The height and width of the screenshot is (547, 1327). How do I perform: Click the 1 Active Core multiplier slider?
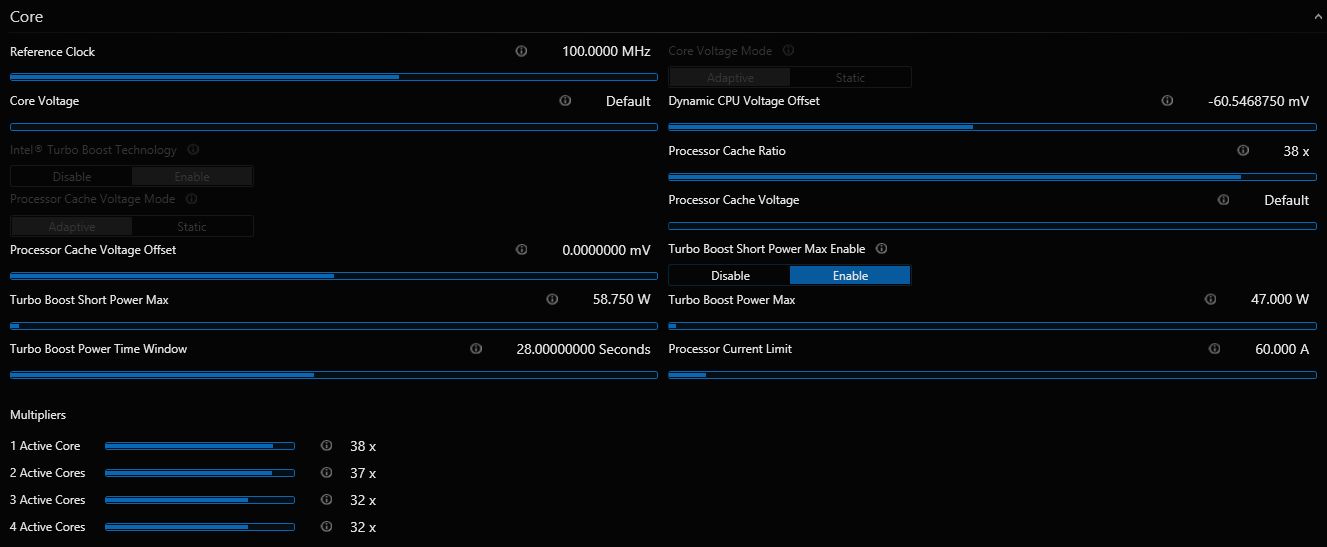tap(200, 446)
